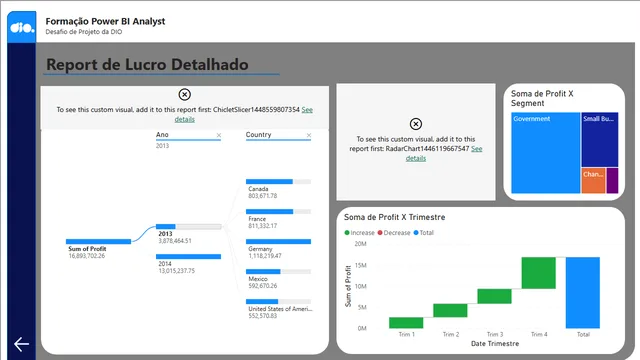Screen dimensions: 640x360
Task: Toggle the Decrease legend item
Action: (x=394, y=233)
